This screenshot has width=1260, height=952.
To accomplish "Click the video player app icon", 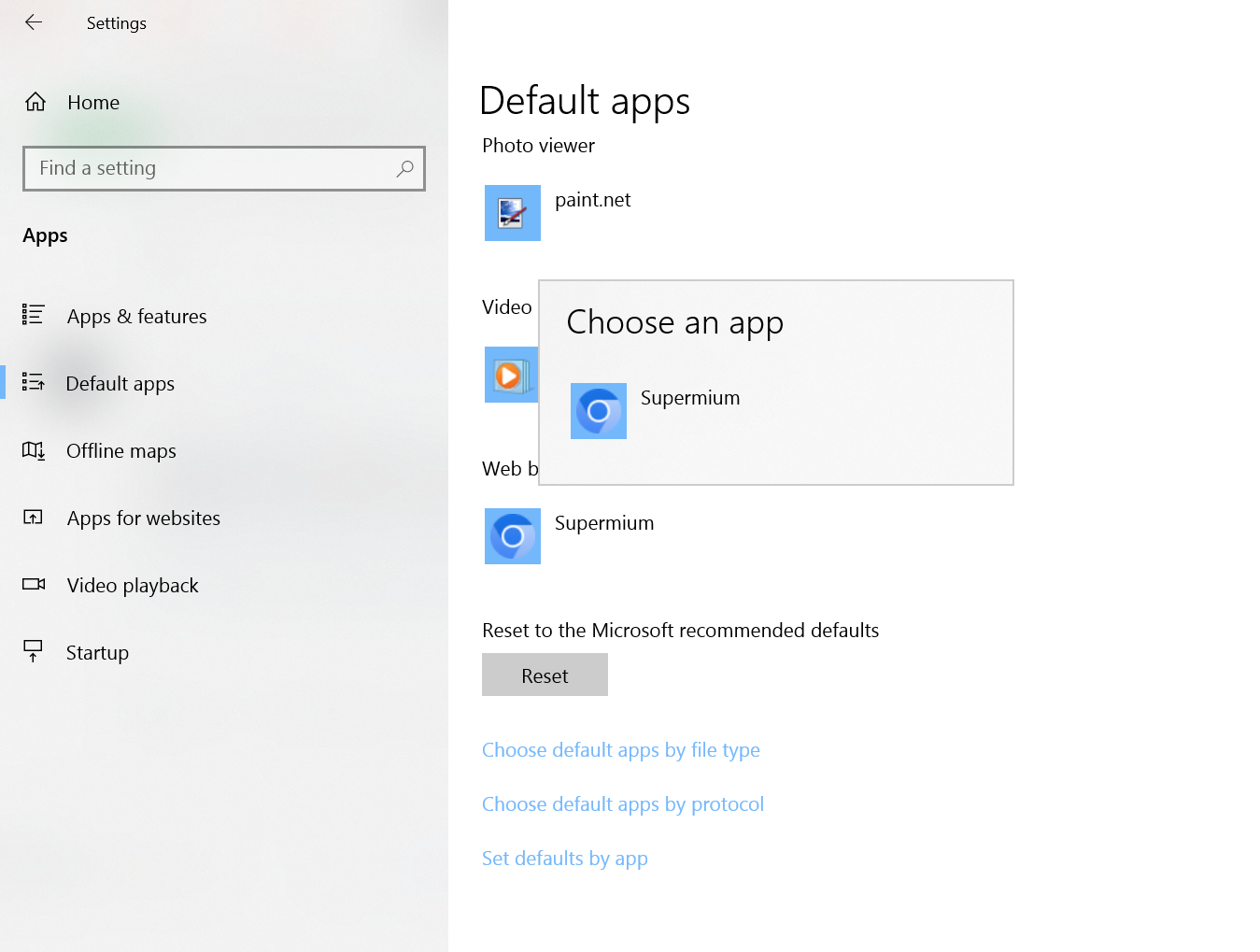I will tap(510, 375).
